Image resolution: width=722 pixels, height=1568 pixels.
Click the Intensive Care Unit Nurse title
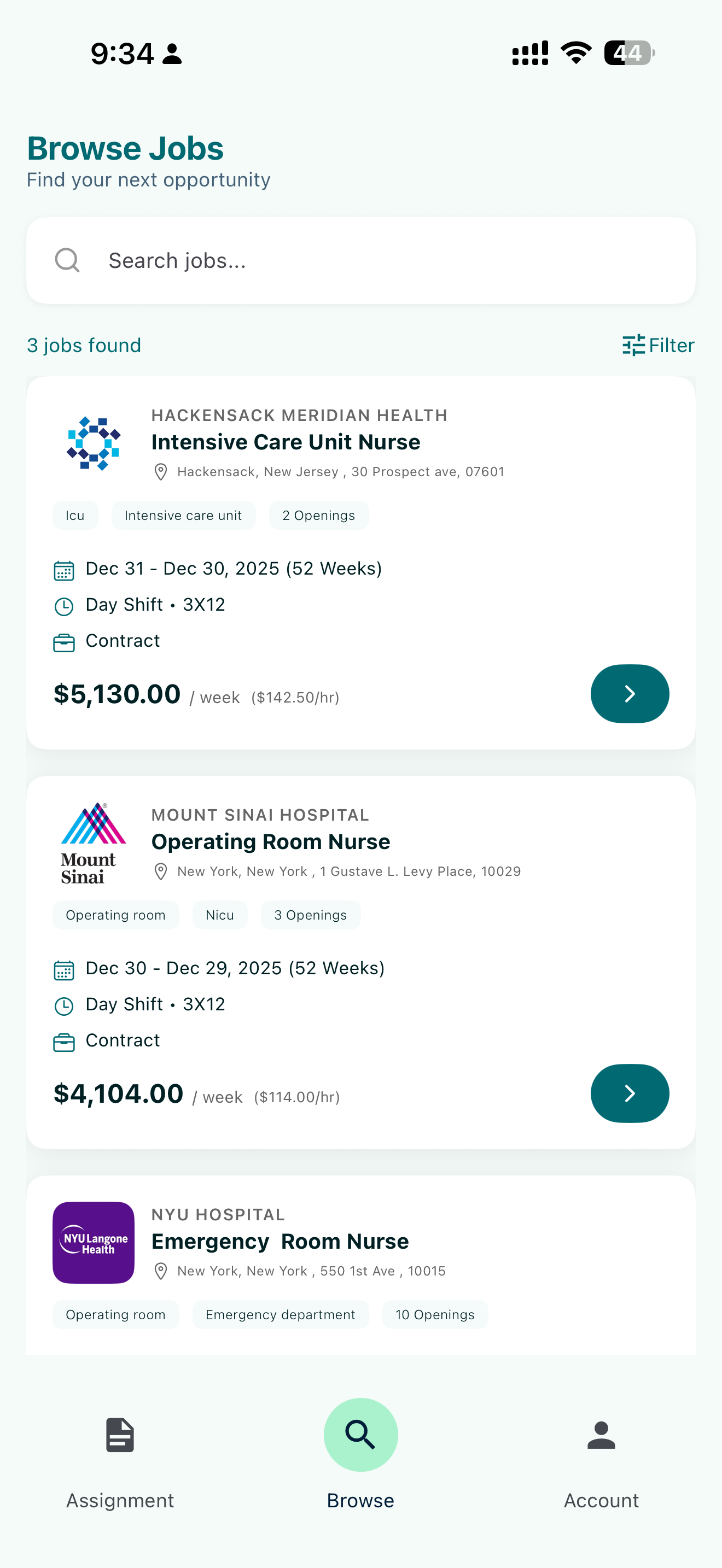[286, 442]
